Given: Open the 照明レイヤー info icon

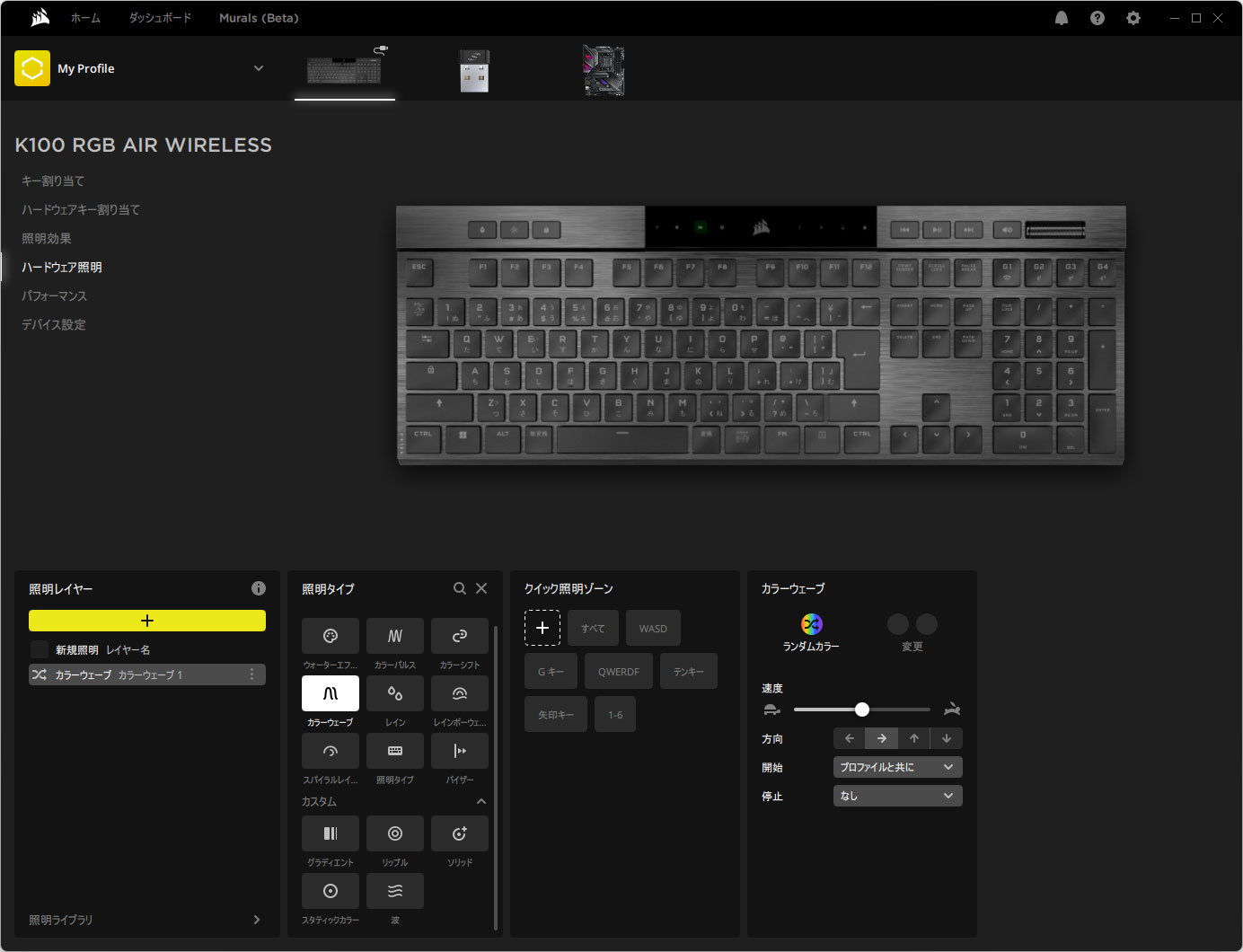Looking at the screenshot, I should coord(259,588).
